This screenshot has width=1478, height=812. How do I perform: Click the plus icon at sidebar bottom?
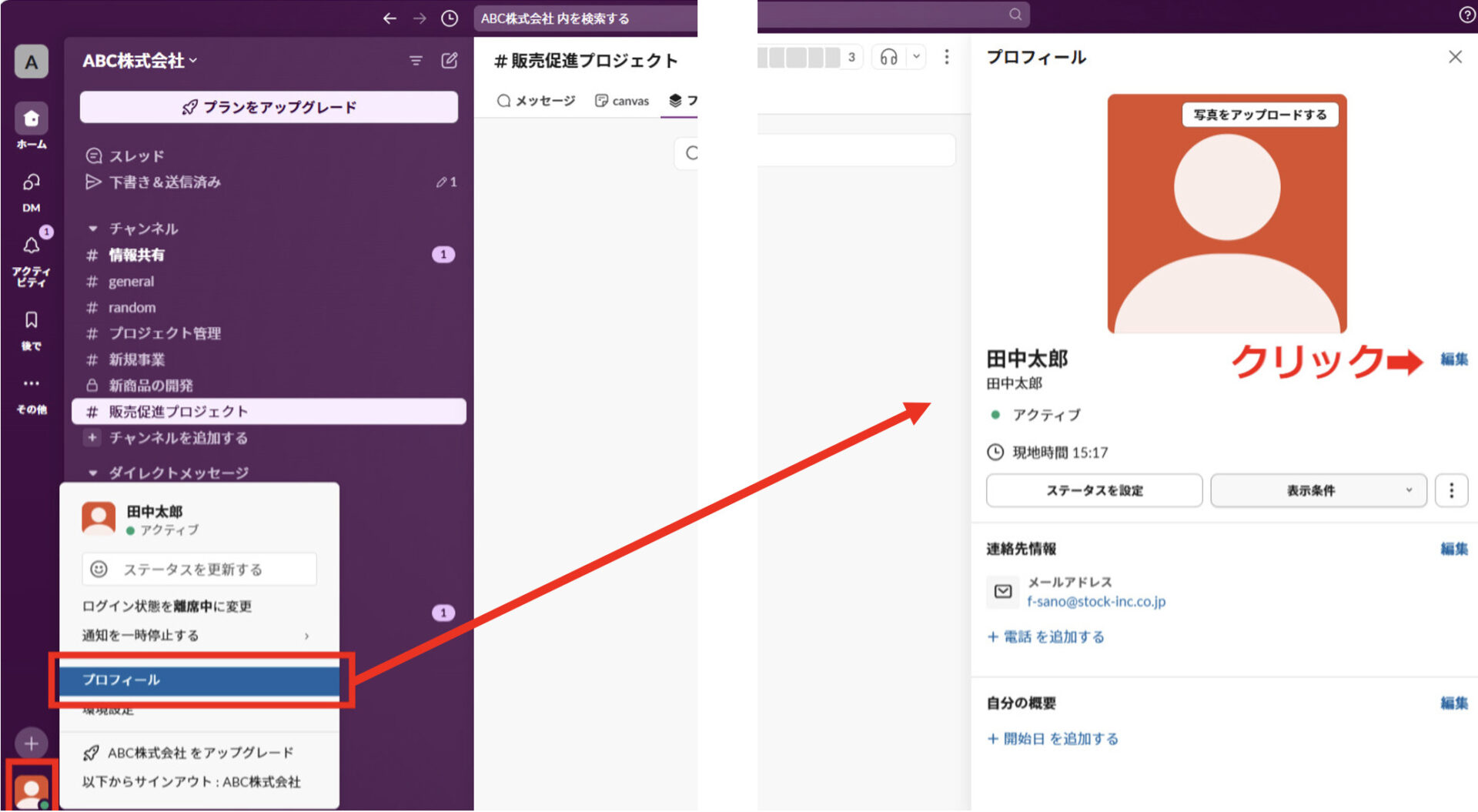click(x=31, y=743)
